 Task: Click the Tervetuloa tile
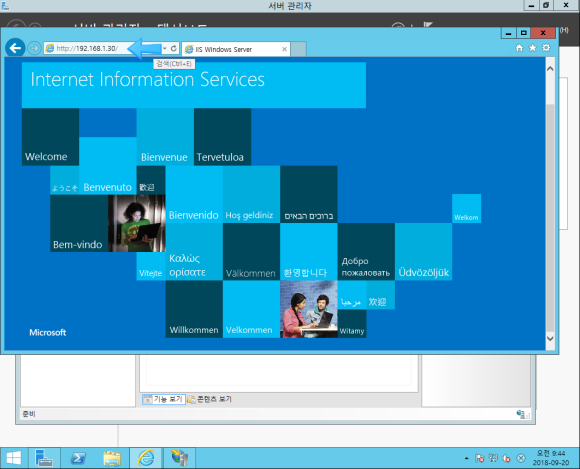[x=222, y=137]
